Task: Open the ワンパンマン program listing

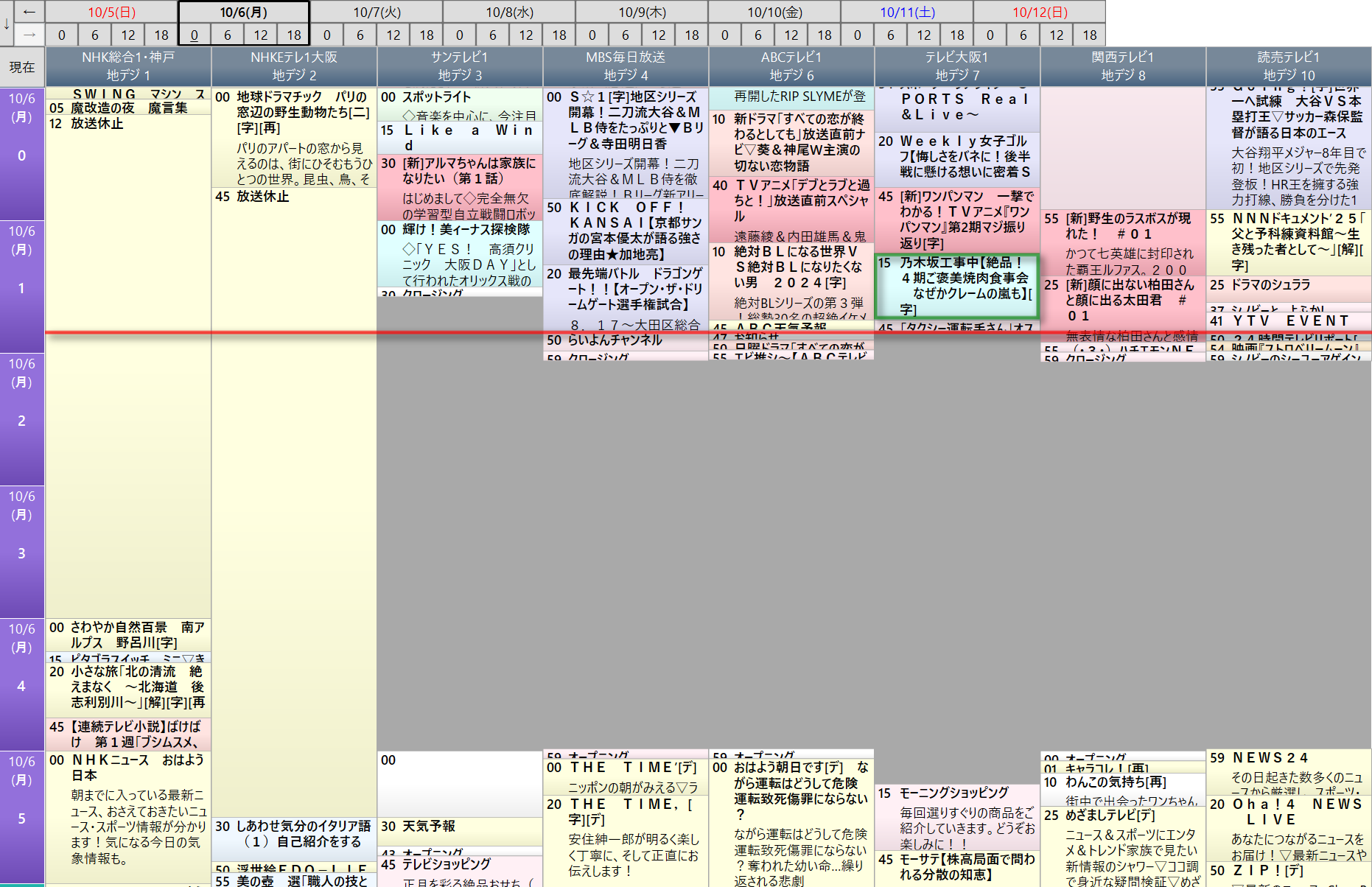Action: [956, 220]
